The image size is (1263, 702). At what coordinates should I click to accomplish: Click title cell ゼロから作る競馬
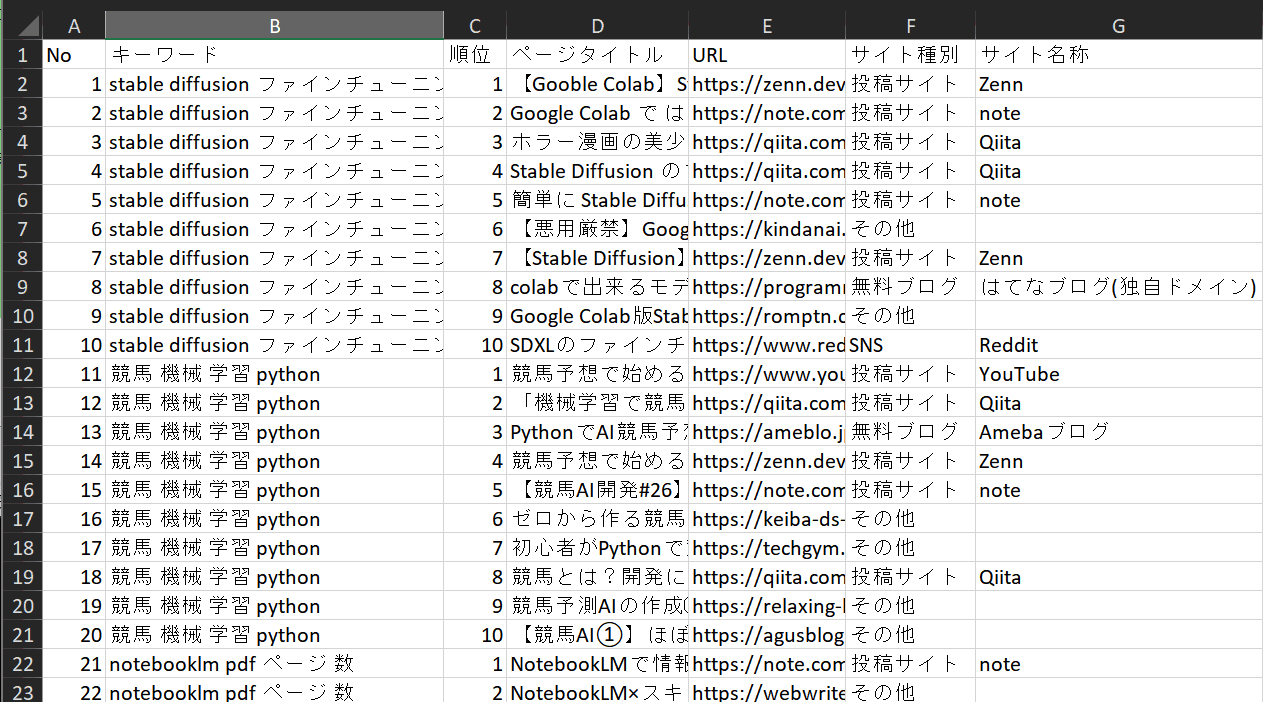click(x=598, y=519)
